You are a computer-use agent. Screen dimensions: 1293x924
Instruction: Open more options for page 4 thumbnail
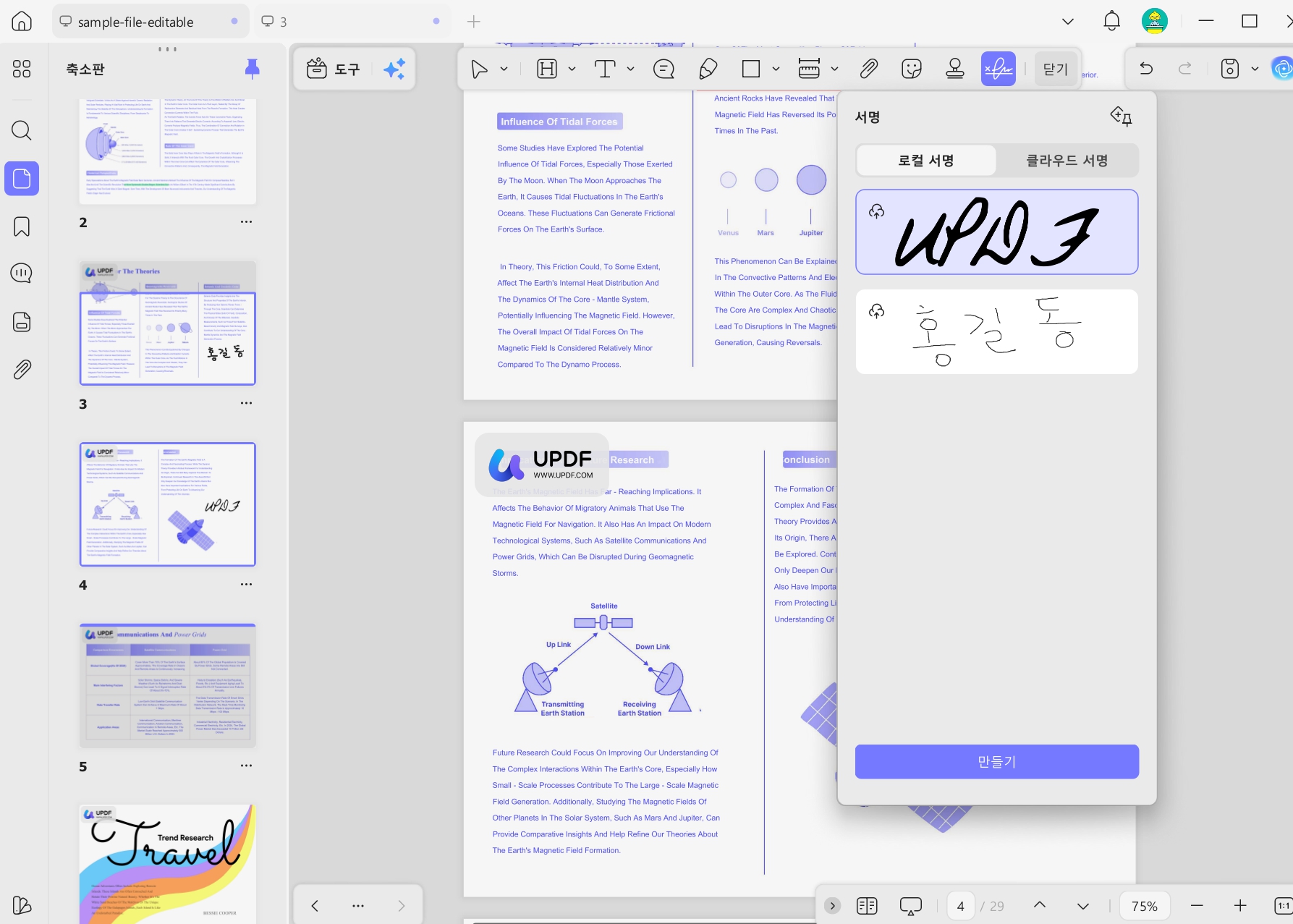coord(247,584)
